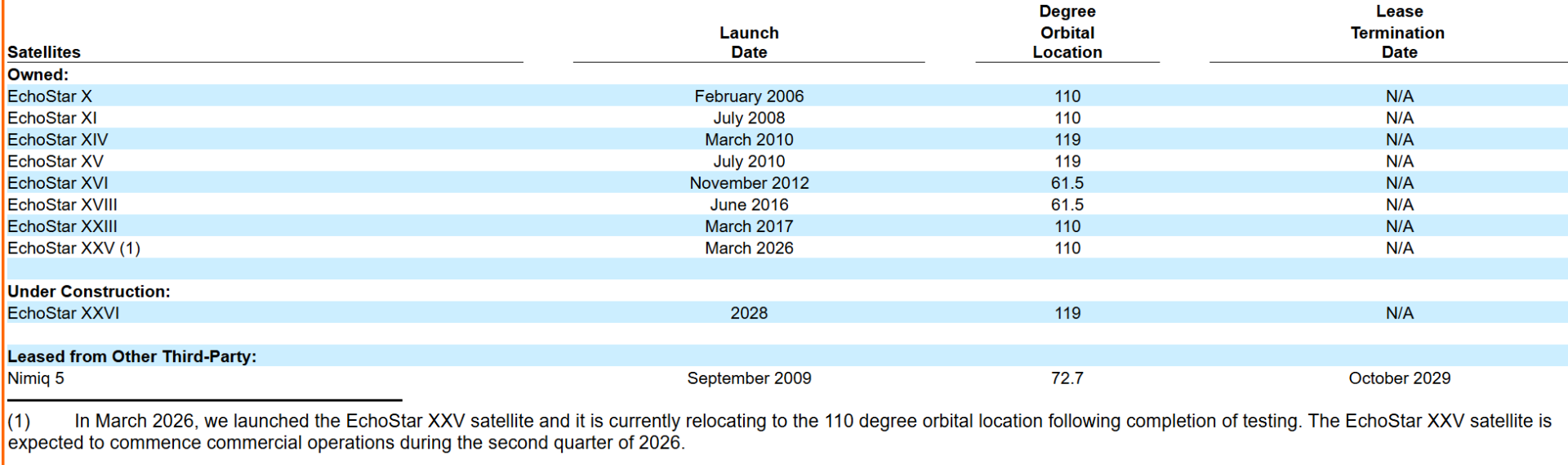Select N/A lease date for EchoStar XXV
Screen dimensions: 1568x465
point(1399,248)
